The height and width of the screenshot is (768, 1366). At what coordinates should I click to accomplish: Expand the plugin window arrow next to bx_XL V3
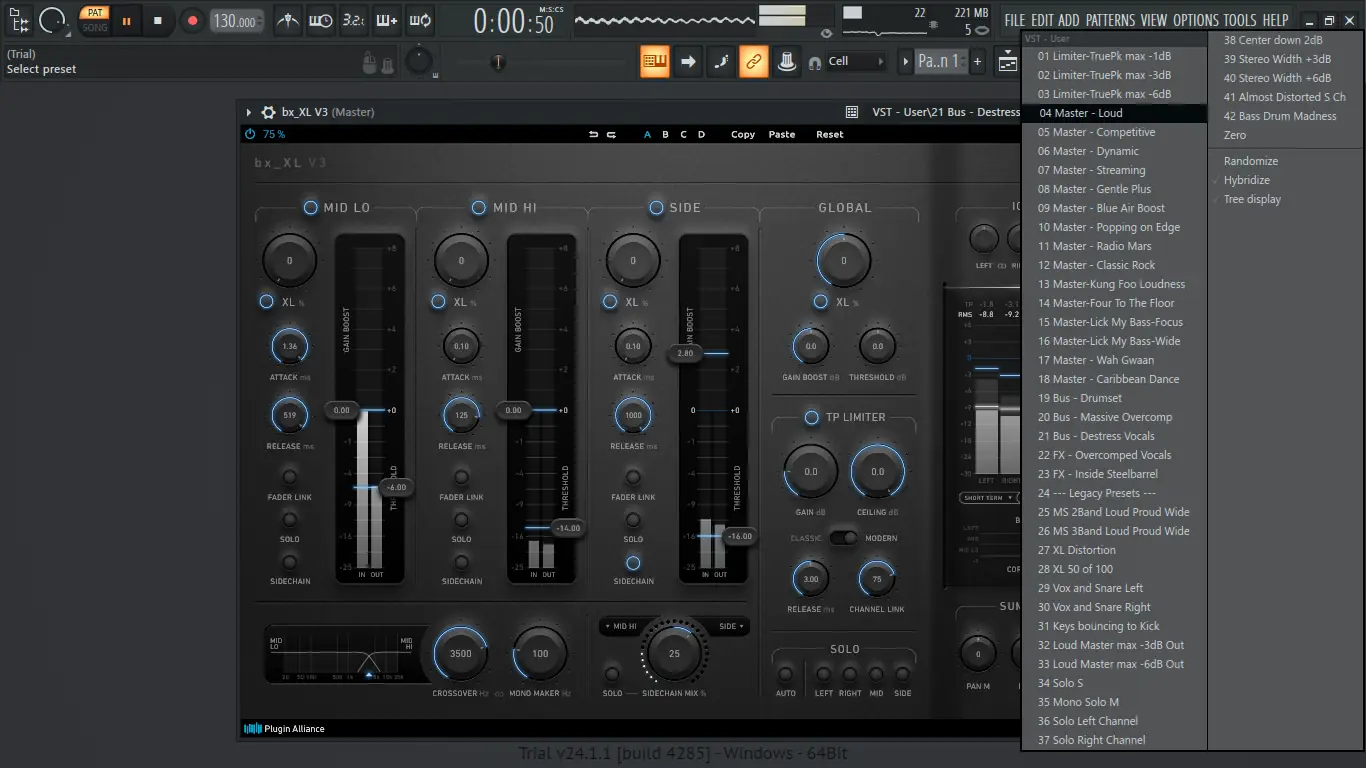pos(249,113)
